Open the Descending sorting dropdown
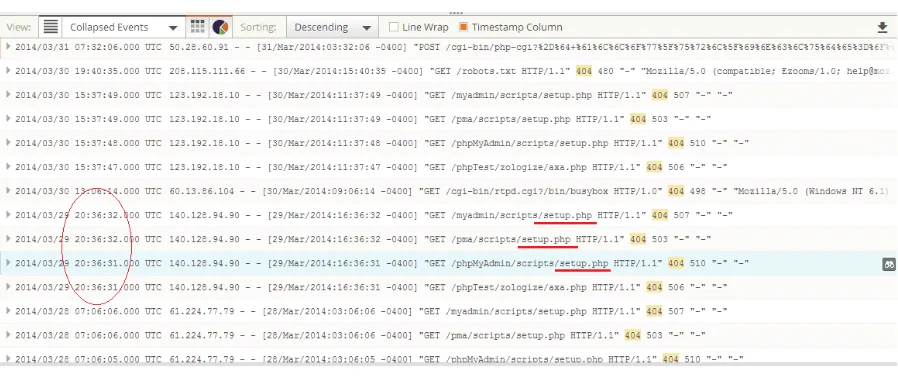 (x=332, y=27)
